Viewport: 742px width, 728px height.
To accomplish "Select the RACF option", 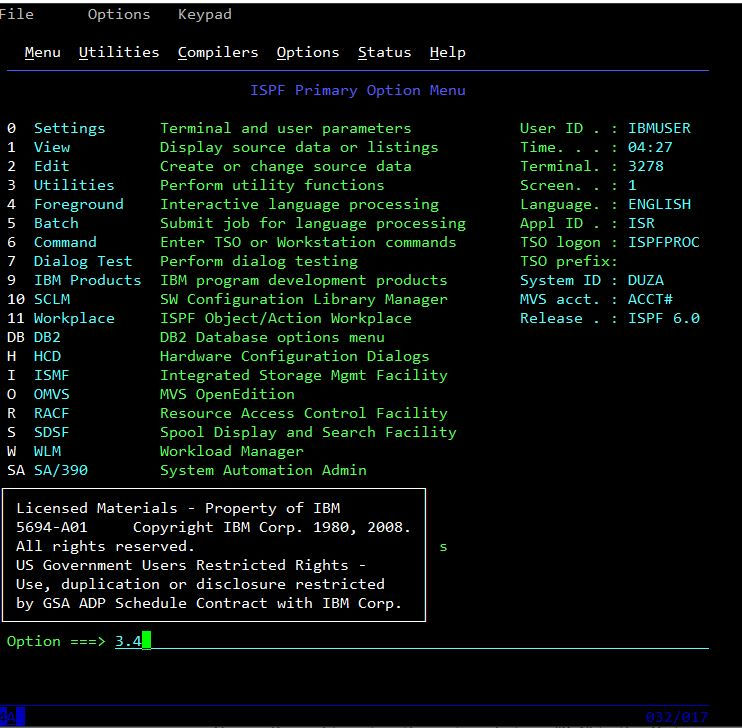I will (52, 413).
